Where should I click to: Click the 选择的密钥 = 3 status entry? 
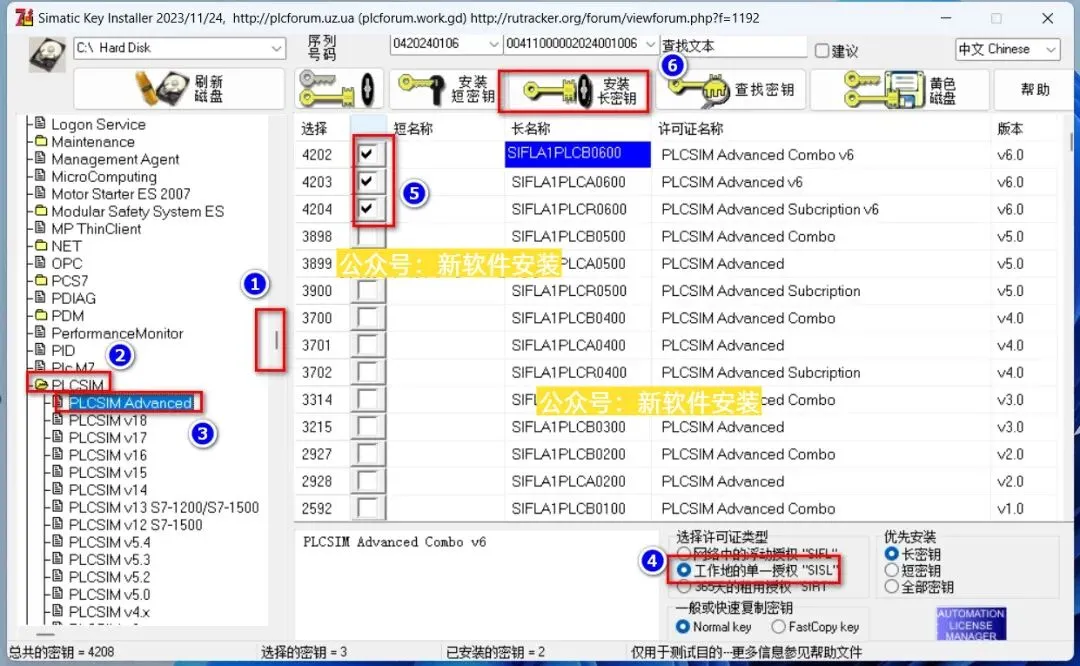pyautogui.click(x=304, y=652)
